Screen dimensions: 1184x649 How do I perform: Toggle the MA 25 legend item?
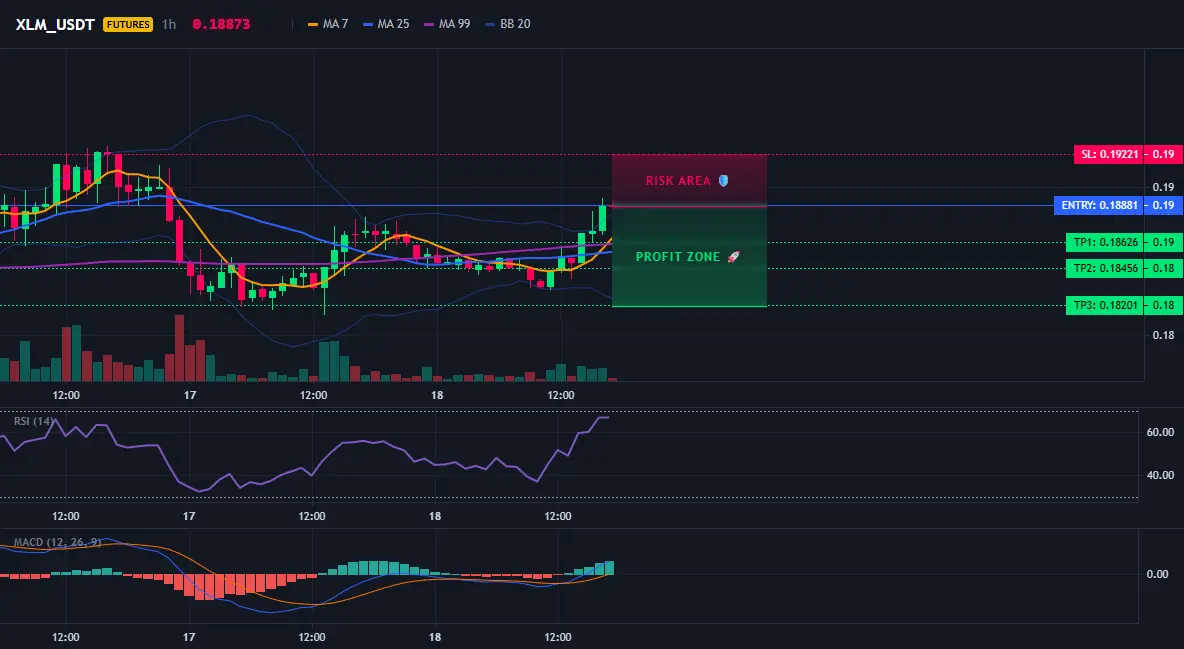[386, 24]
